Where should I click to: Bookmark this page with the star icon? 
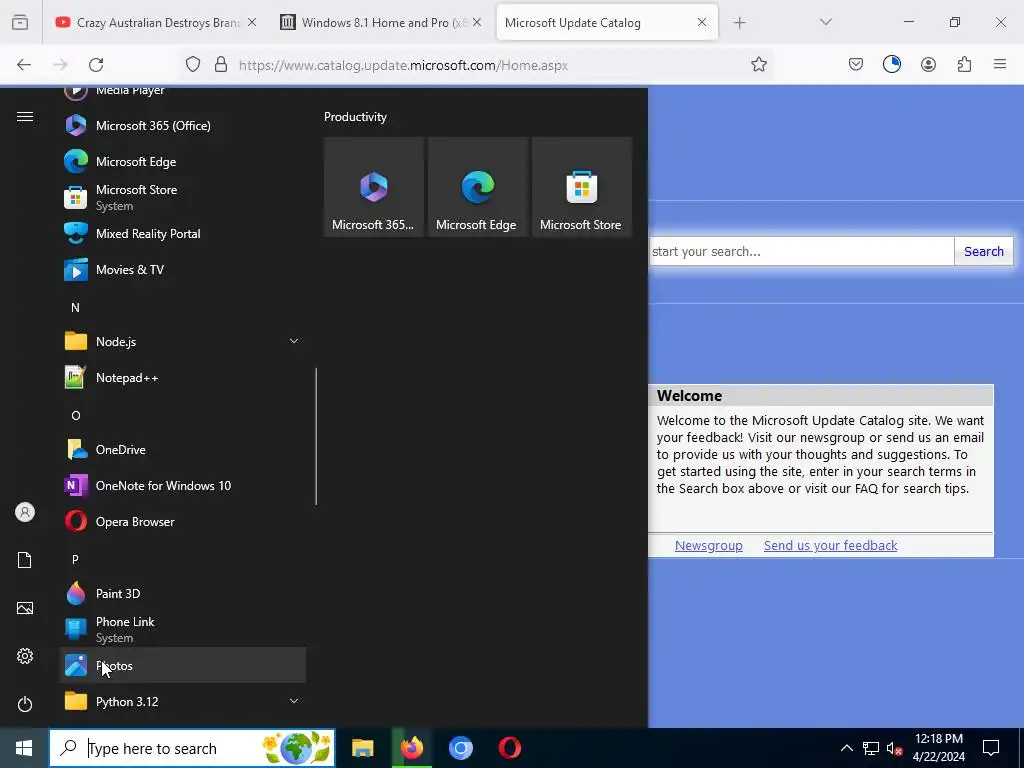click(758, 64)
